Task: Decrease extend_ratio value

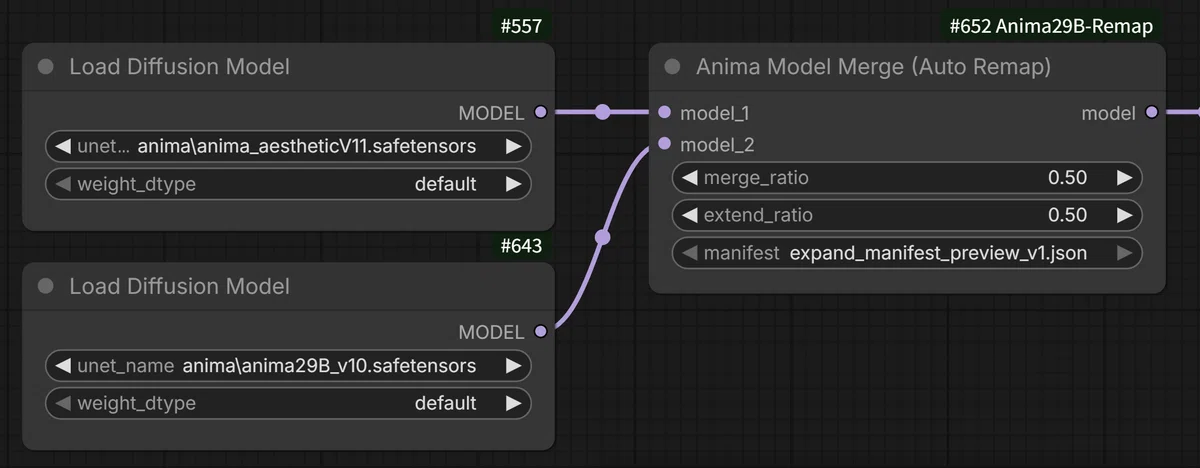Action: [x=689, y=215]
